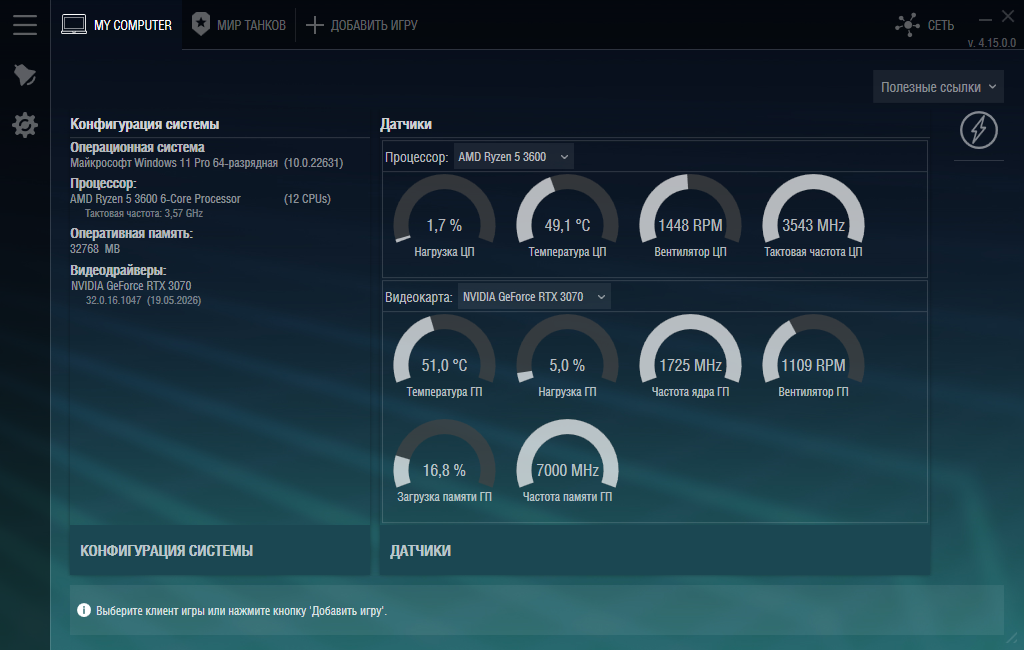Open the МИР ТАНКОВ tab label
Viewport: 1024px width, 650px height.
251,25
